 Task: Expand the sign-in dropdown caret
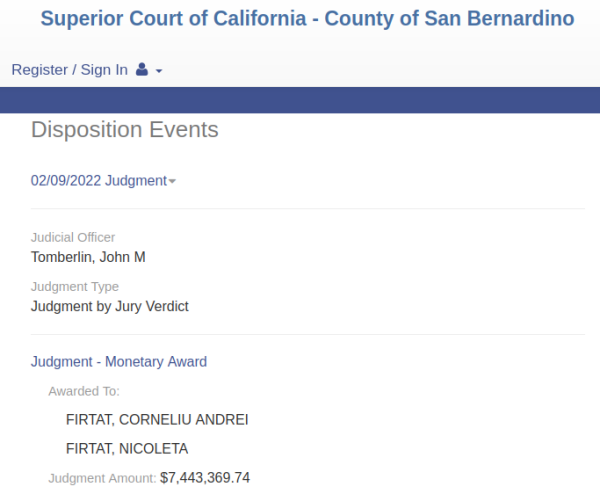click(x=159, y=71)
